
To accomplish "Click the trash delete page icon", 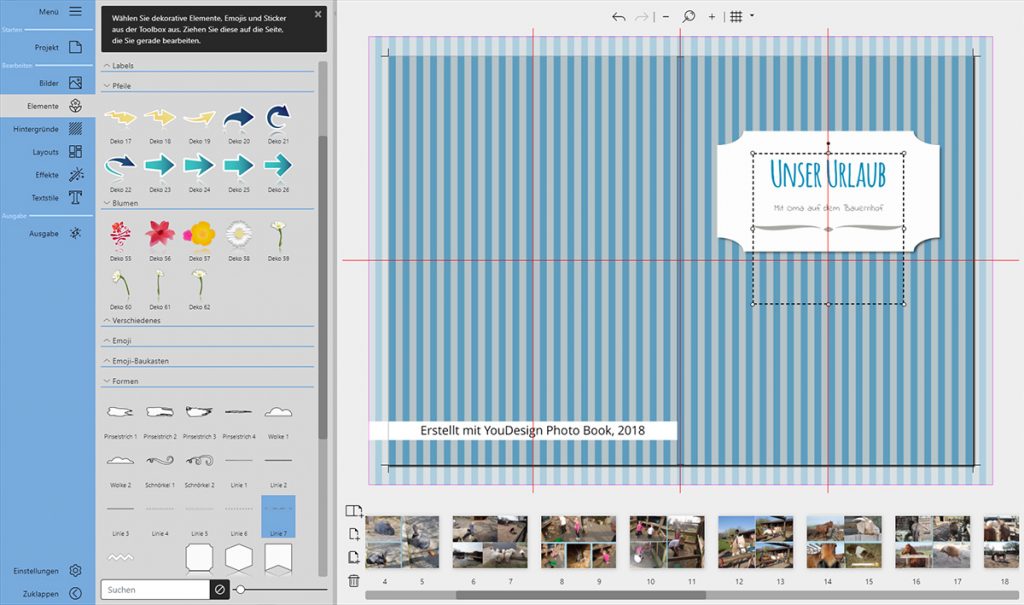I will coord(353,581).
